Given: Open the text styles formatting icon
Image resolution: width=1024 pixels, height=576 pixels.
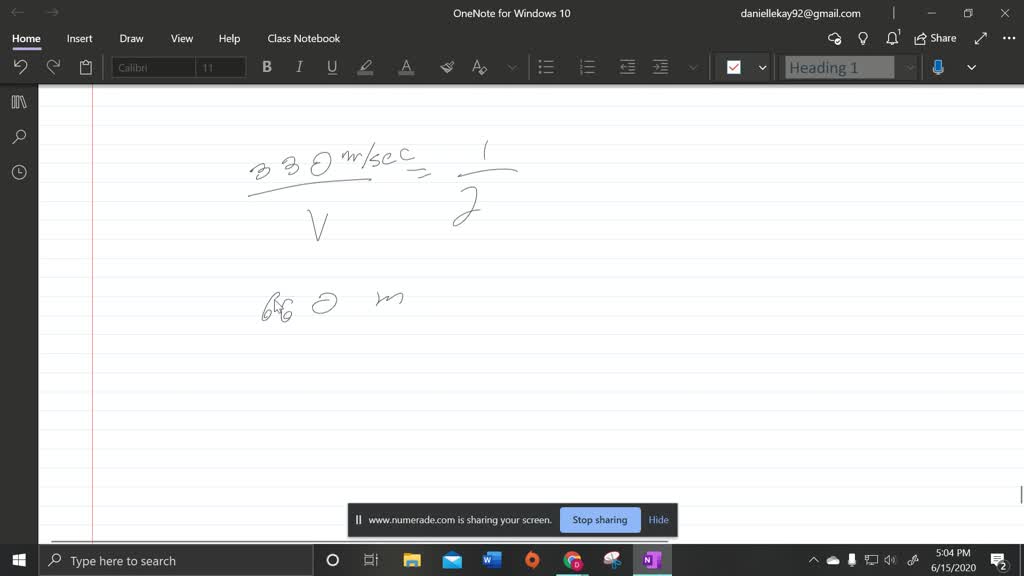Looking at the screenshot, I should coord(479,67).
